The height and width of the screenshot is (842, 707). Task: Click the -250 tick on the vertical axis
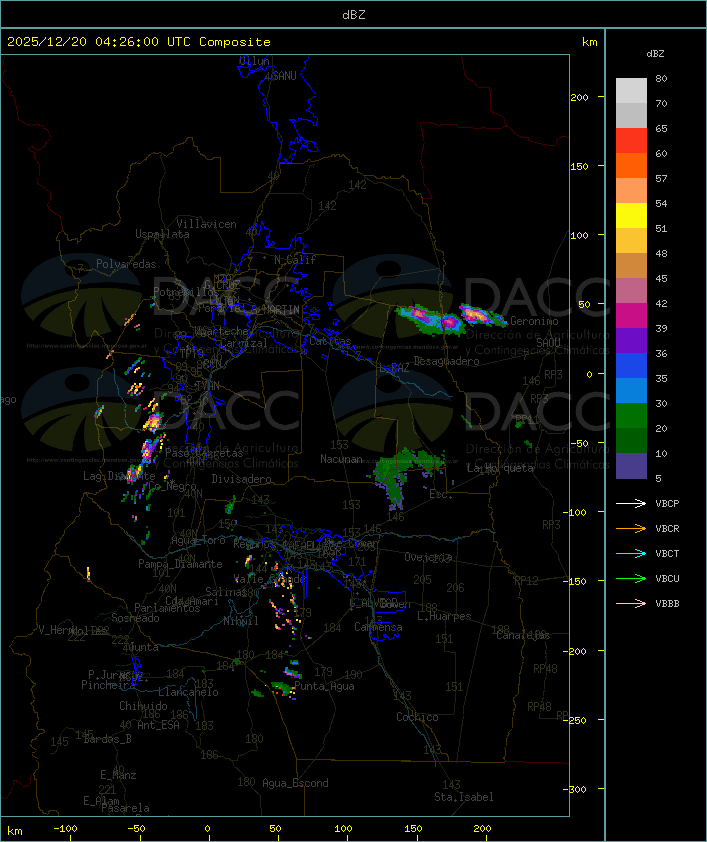click(577, 720)
